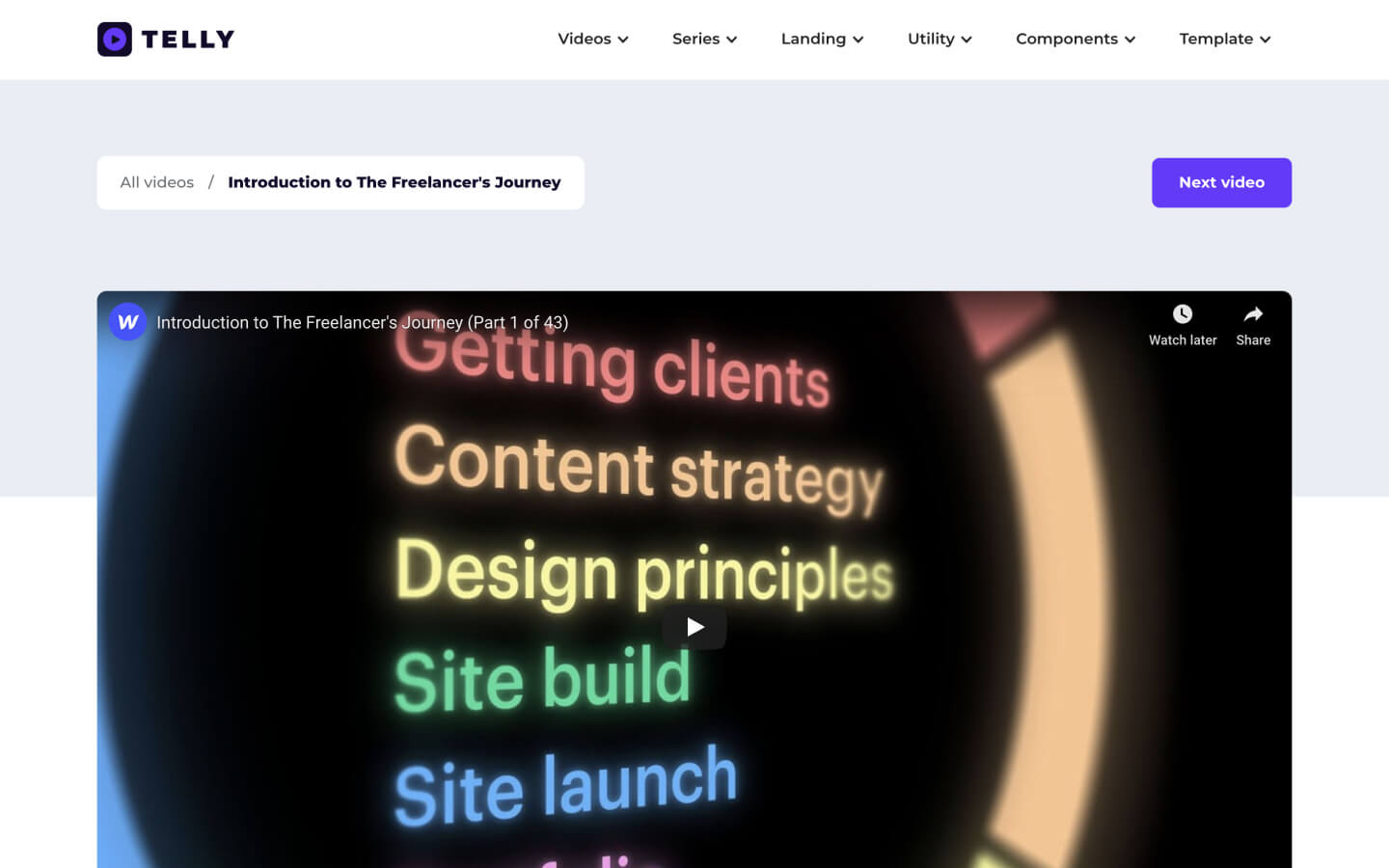Select Components in the top navigation
Screen dimensions: 1389x868
[x=1067, y=39]
